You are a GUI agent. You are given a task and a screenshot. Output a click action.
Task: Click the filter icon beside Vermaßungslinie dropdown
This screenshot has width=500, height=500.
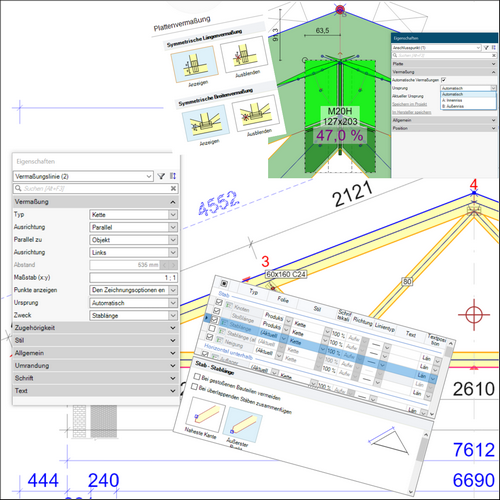click(161, 176)
